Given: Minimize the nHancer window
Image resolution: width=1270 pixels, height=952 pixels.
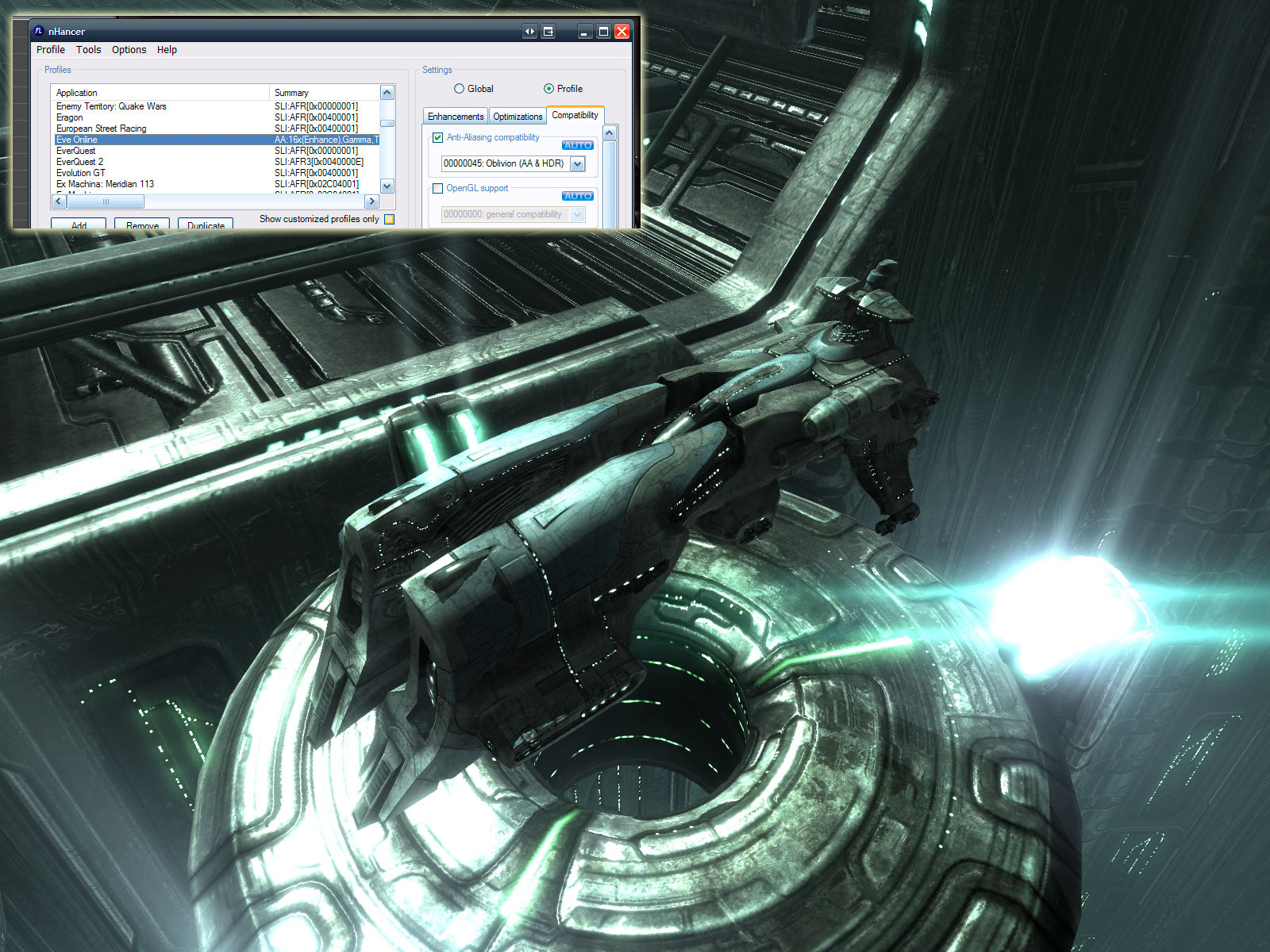Looking at the screenshot, I should point(584,32).
